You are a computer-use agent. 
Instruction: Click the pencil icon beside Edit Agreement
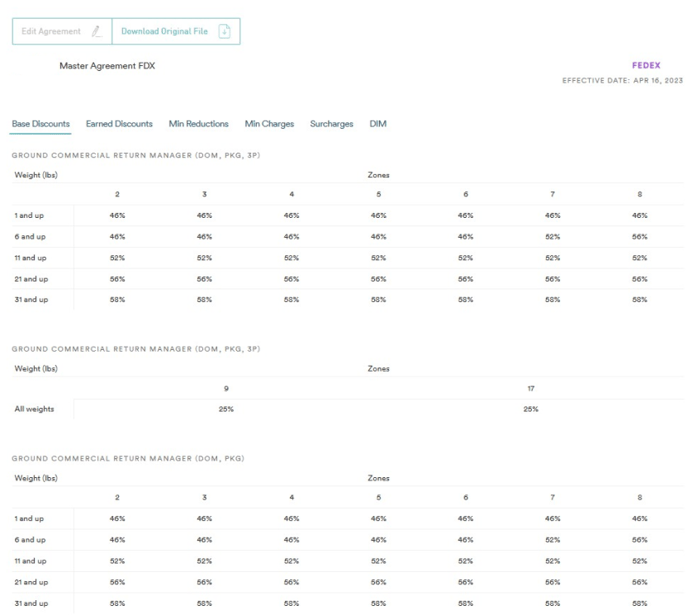96,31
